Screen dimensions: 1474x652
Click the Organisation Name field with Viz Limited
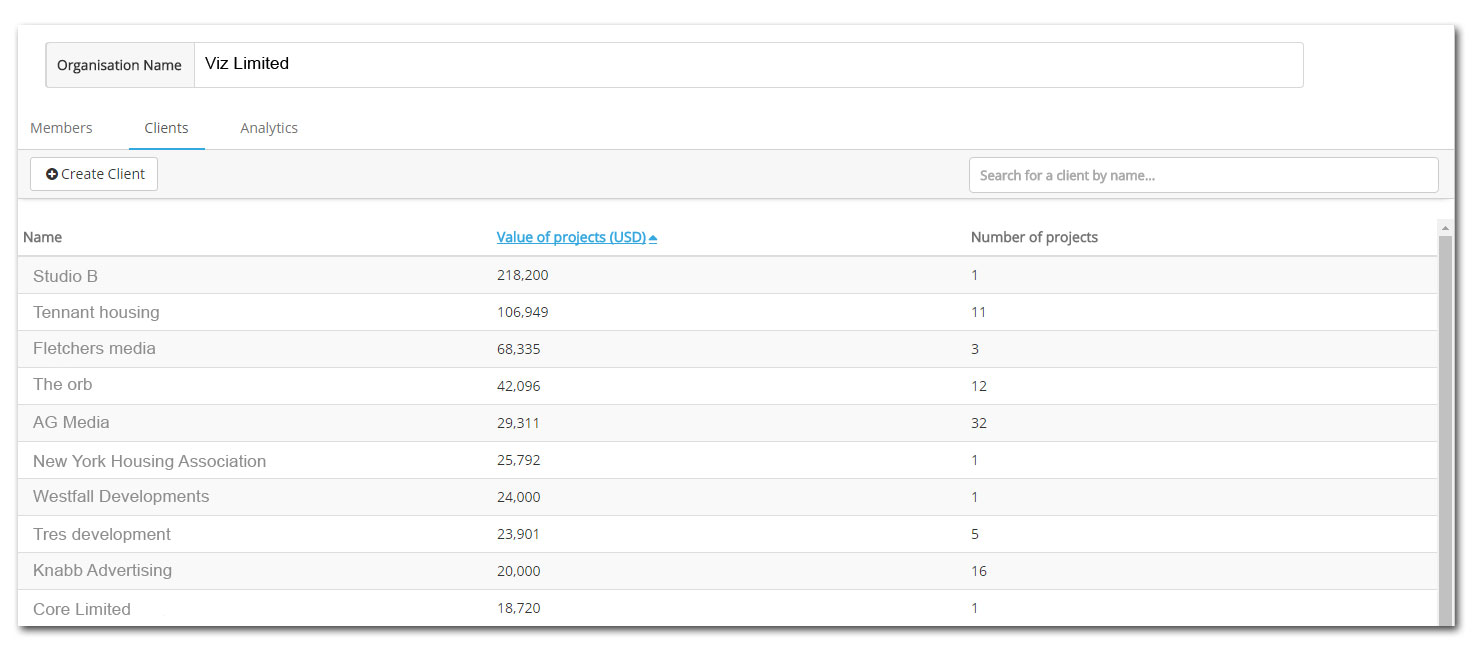click(x=748, y=65)
